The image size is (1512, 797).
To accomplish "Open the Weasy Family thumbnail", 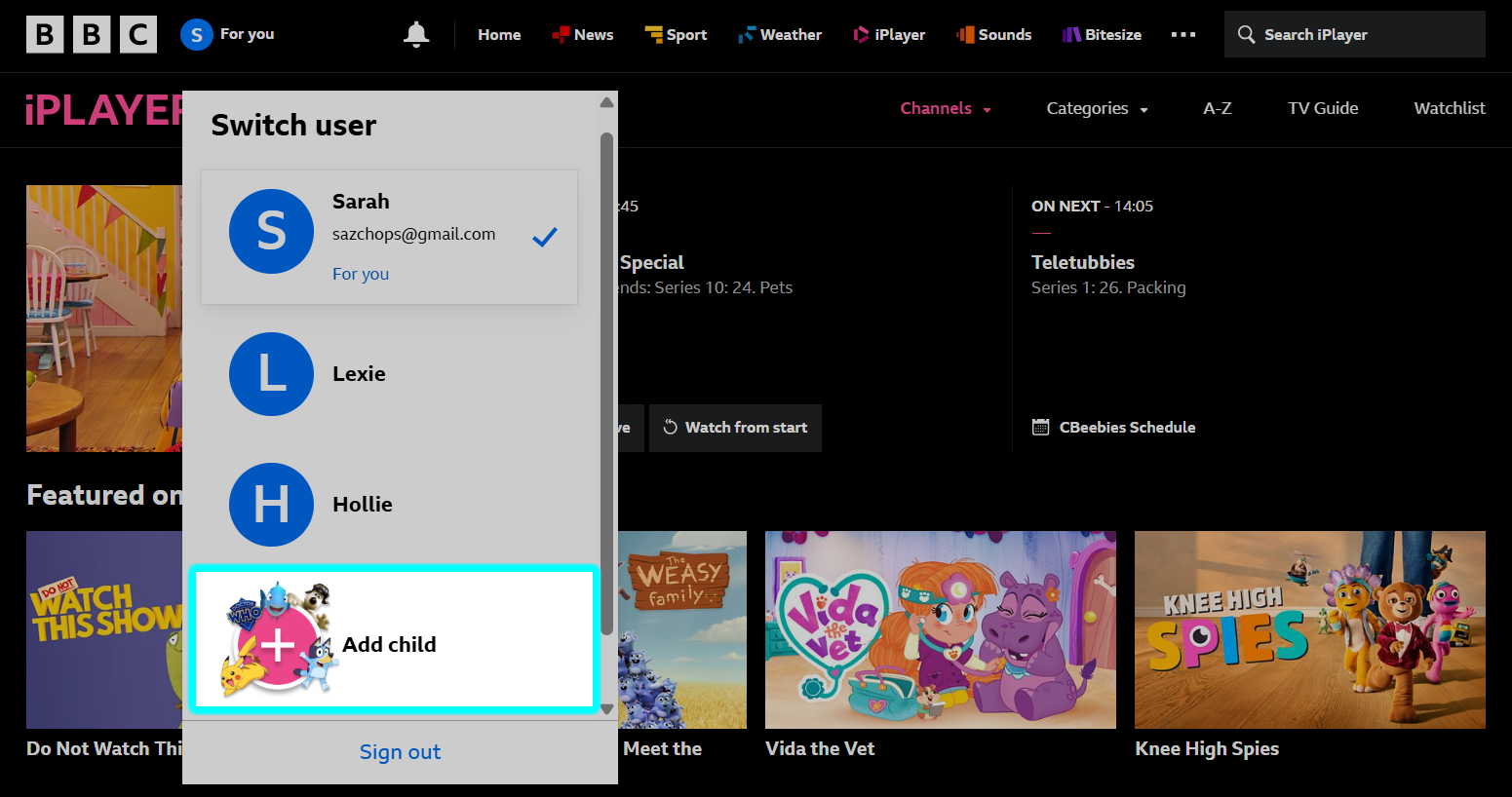I will click(682, 629).
